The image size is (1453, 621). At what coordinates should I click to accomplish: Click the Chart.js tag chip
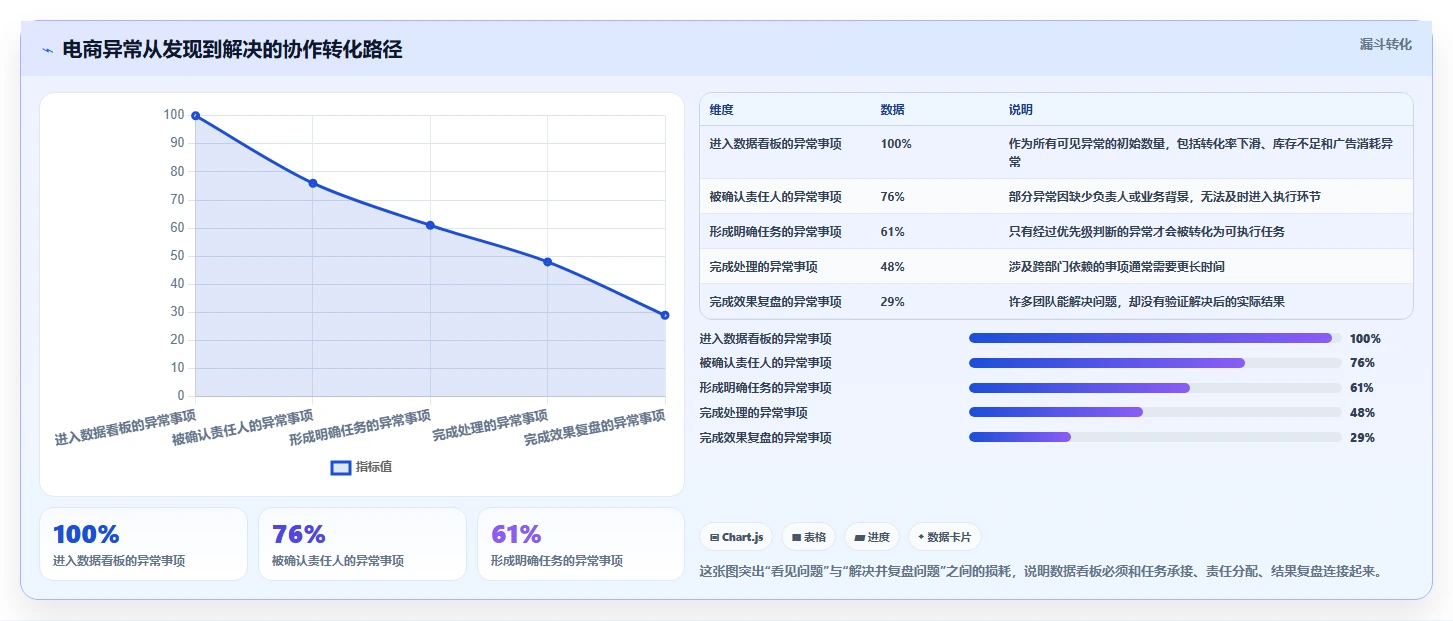pos(736,537)
